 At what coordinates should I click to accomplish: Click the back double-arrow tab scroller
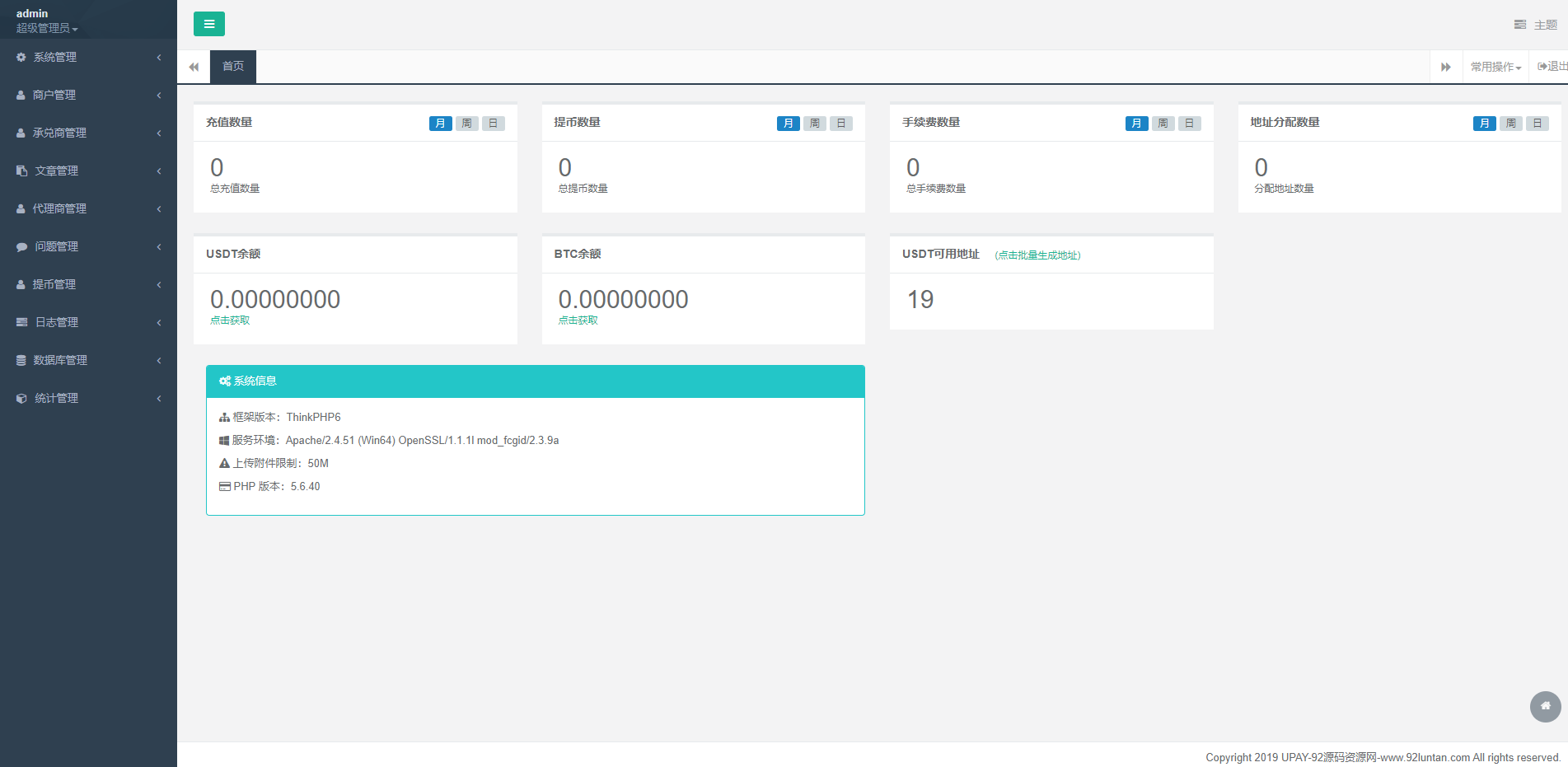(194, 67)
